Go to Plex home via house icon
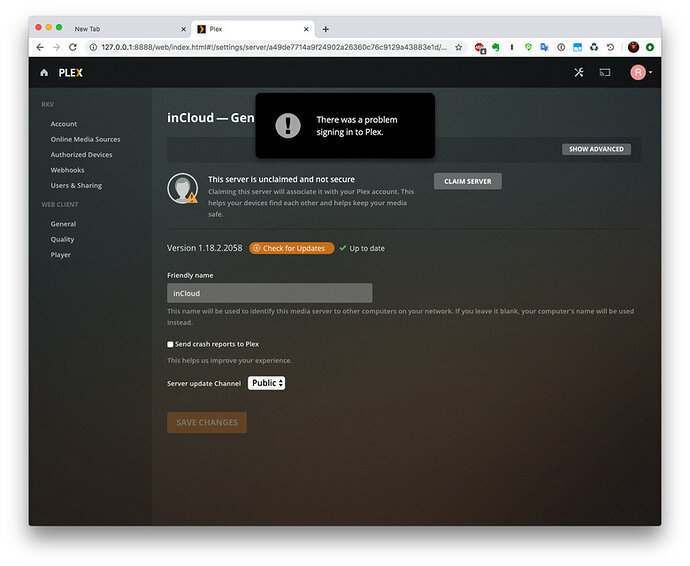 44,73
